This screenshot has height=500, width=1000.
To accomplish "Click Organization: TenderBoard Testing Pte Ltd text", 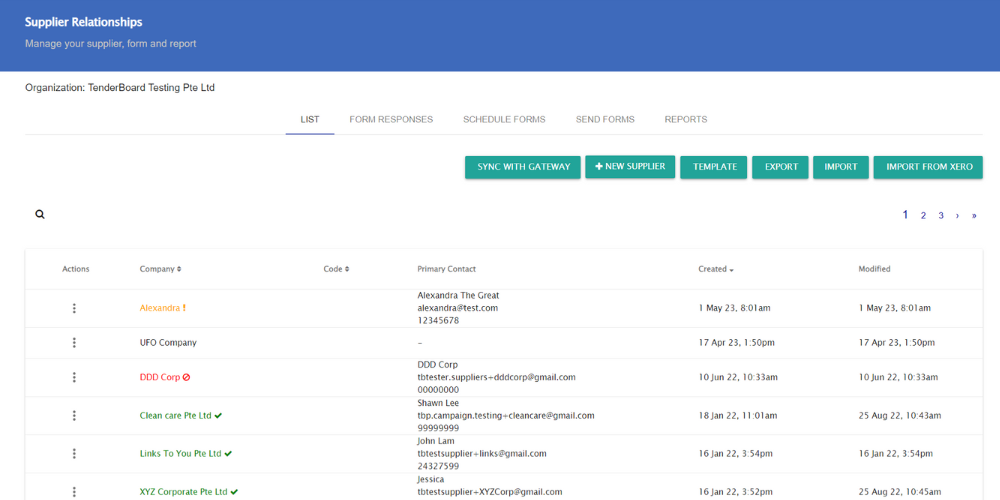I will [120, 88].
